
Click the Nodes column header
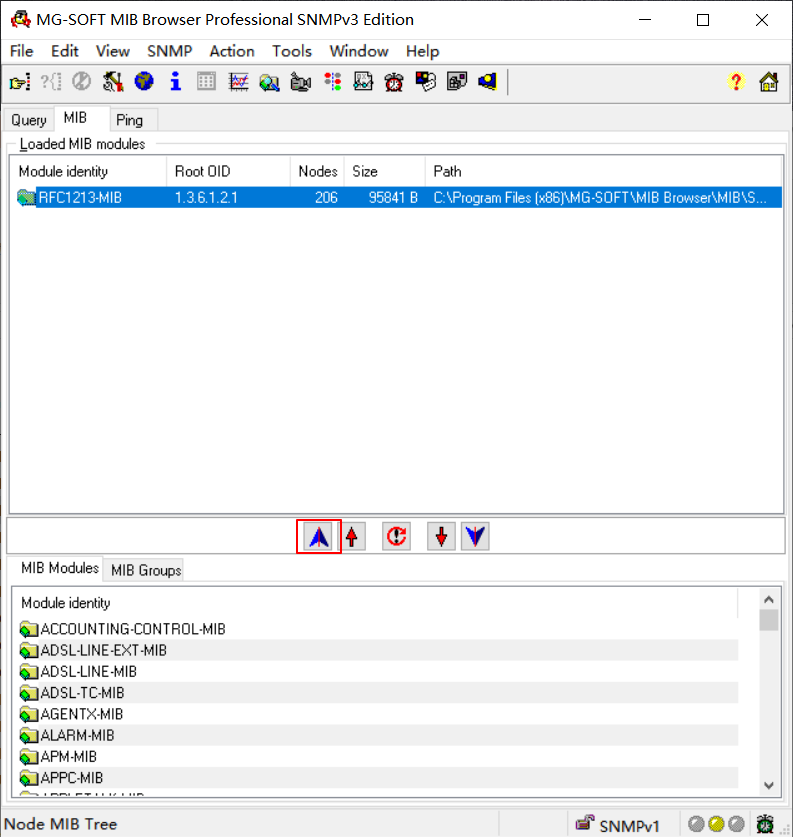point(318,171)
